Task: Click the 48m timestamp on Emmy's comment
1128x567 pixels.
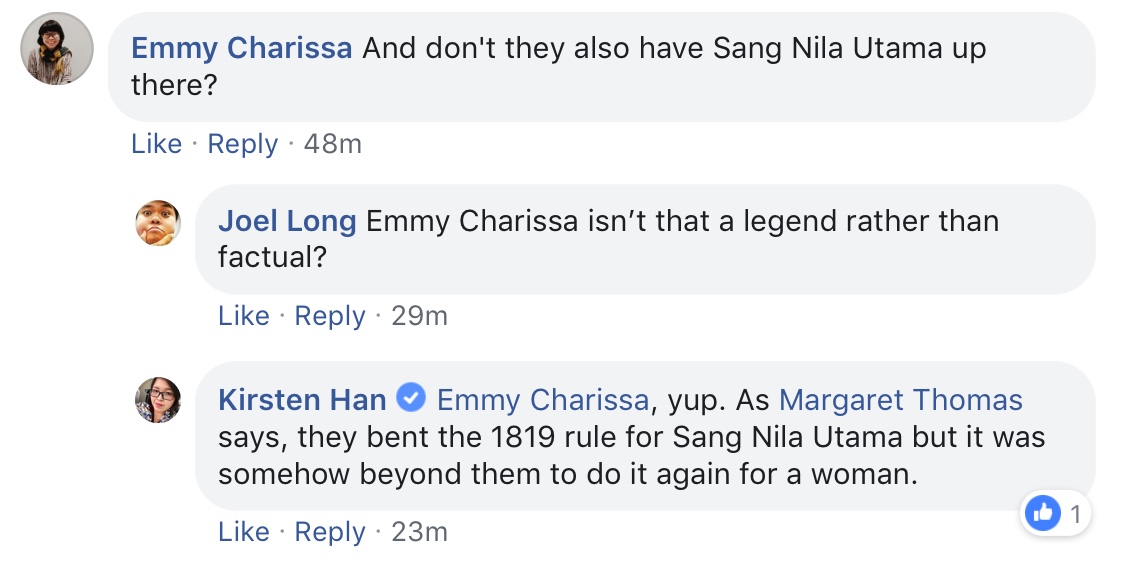Action: tap(332, 144)
